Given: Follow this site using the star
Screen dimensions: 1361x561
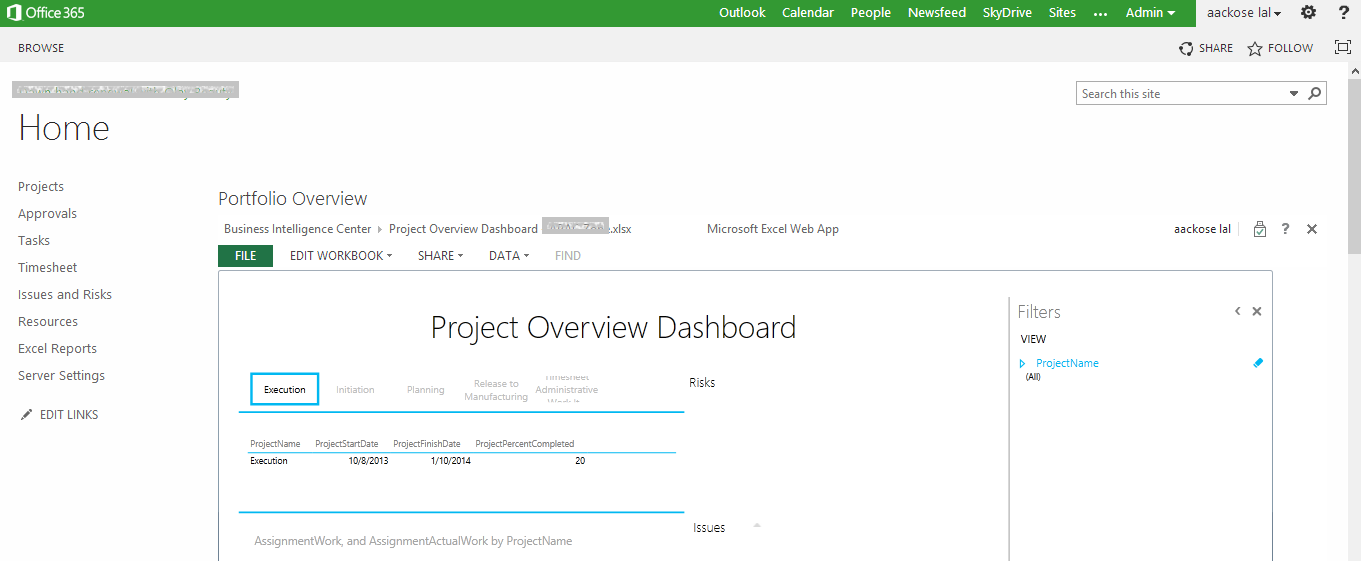Looking at the screenshot, I should (1255, 48).
